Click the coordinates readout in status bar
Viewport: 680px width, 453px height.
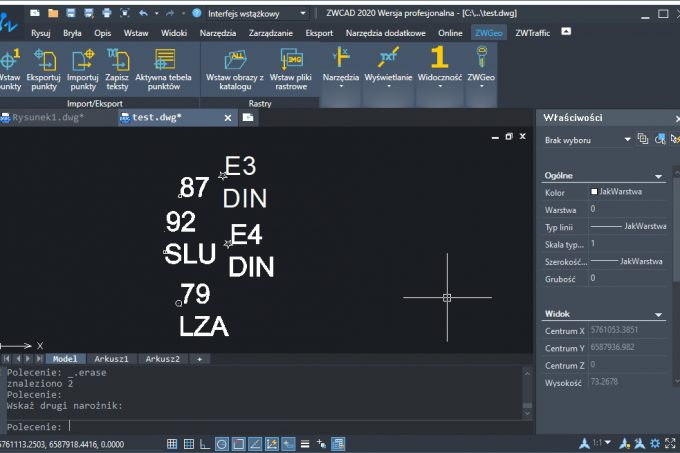point(62,444)
